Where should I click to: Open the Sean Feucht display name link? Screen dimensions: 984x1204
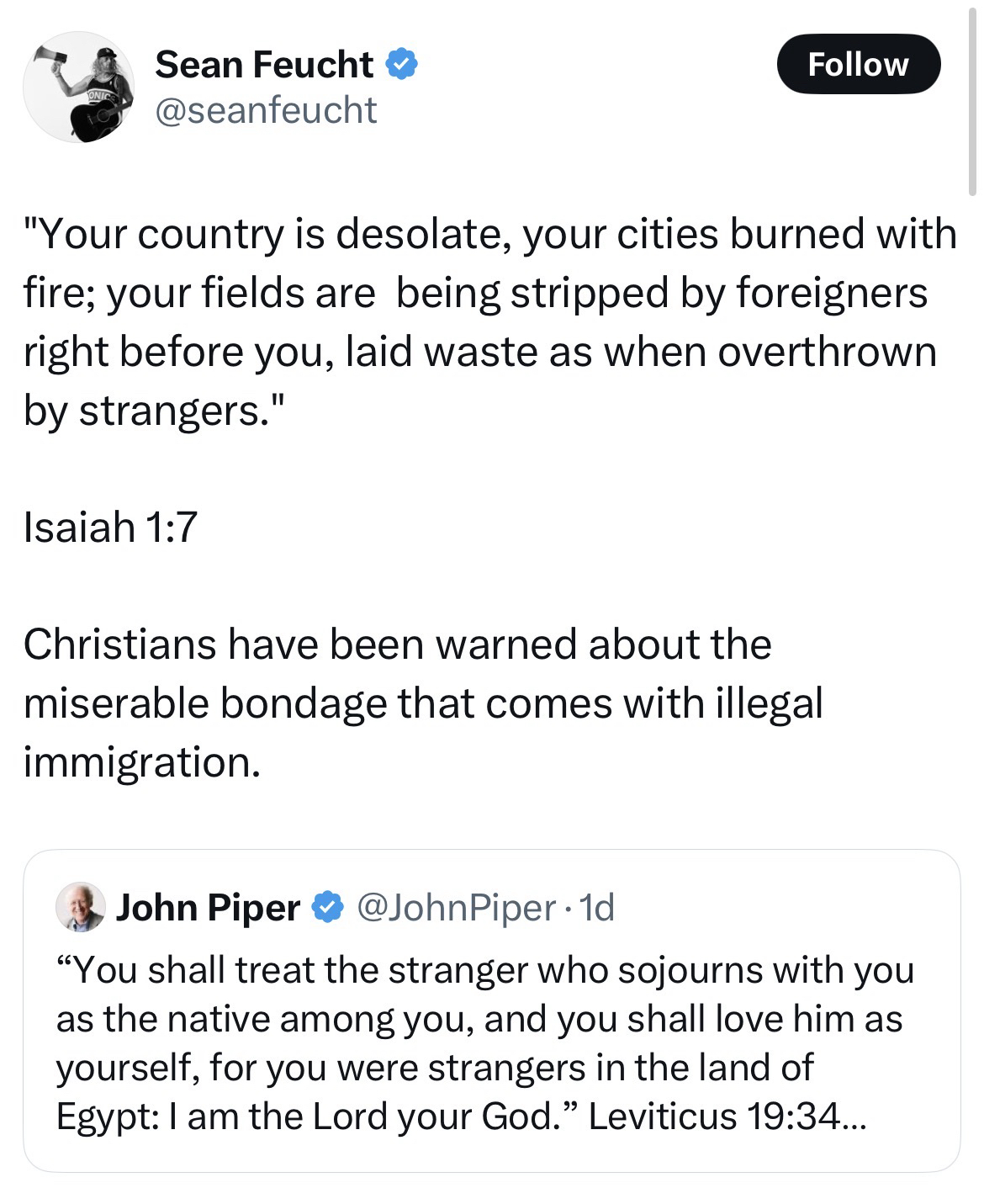click(x=264, y=64)
